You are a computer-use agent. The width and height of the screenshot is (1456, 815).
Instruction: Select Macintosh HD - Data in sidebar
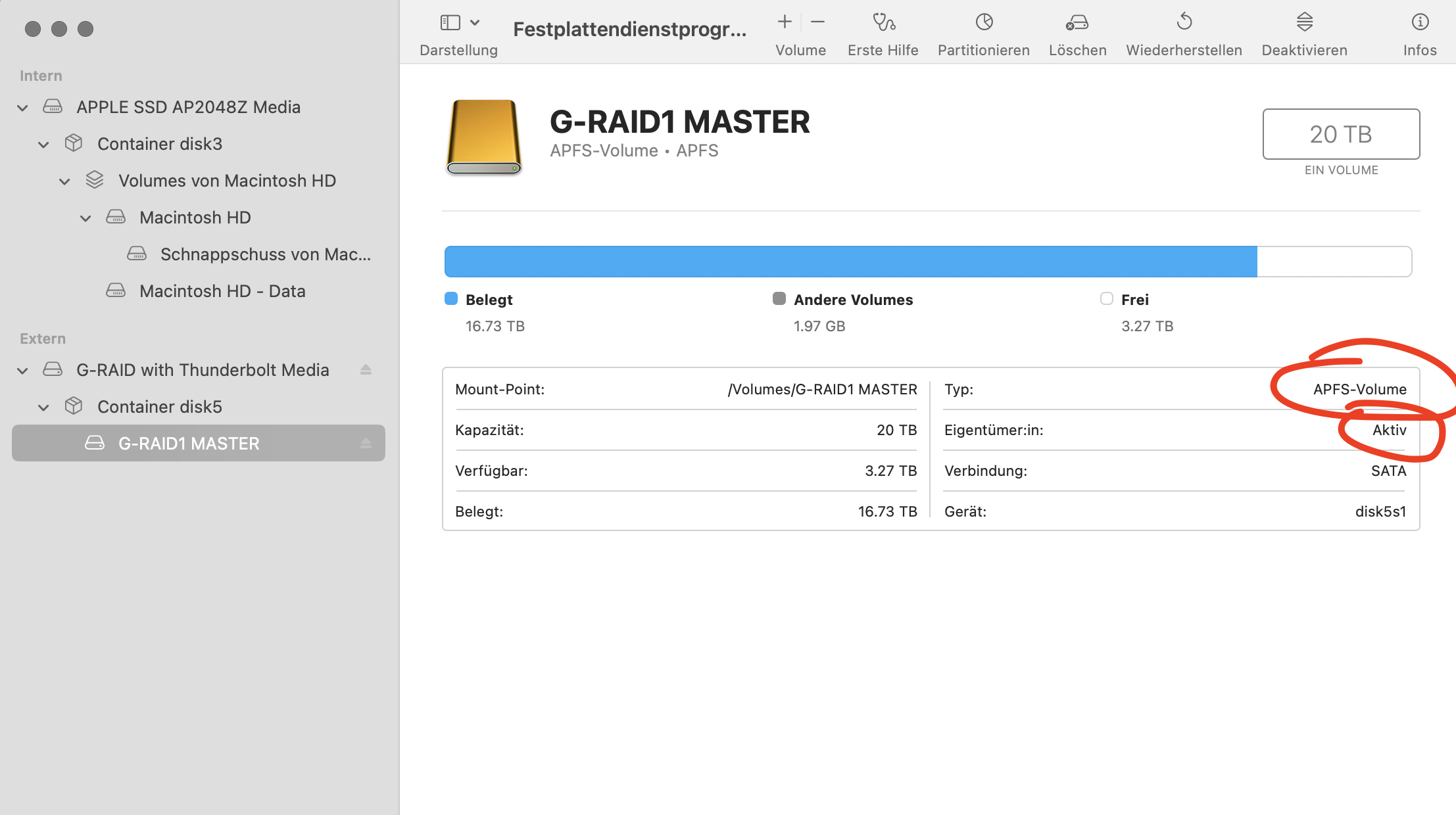point(222,291)
